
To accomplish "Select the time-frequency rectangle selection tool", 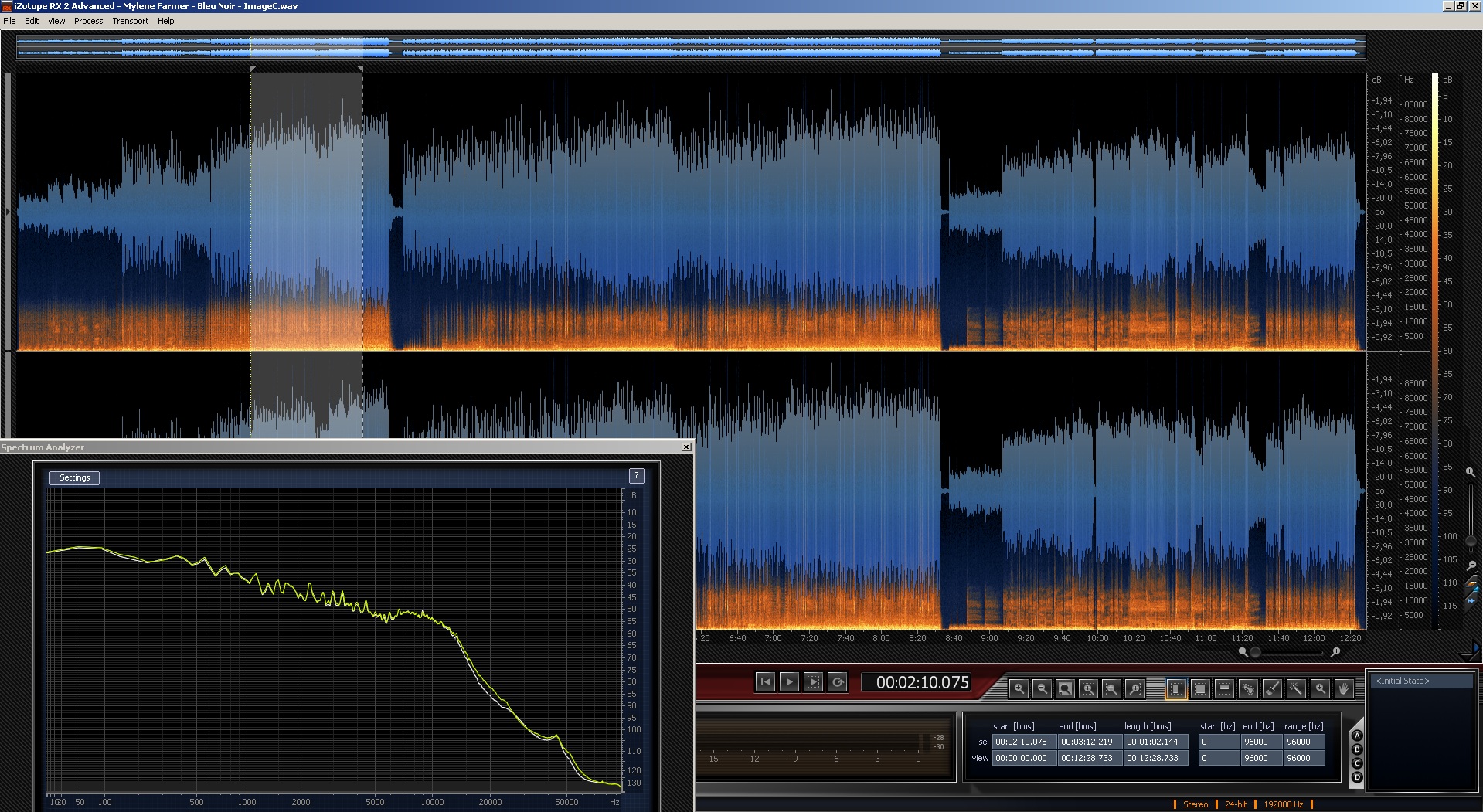I will point(1200,688).
